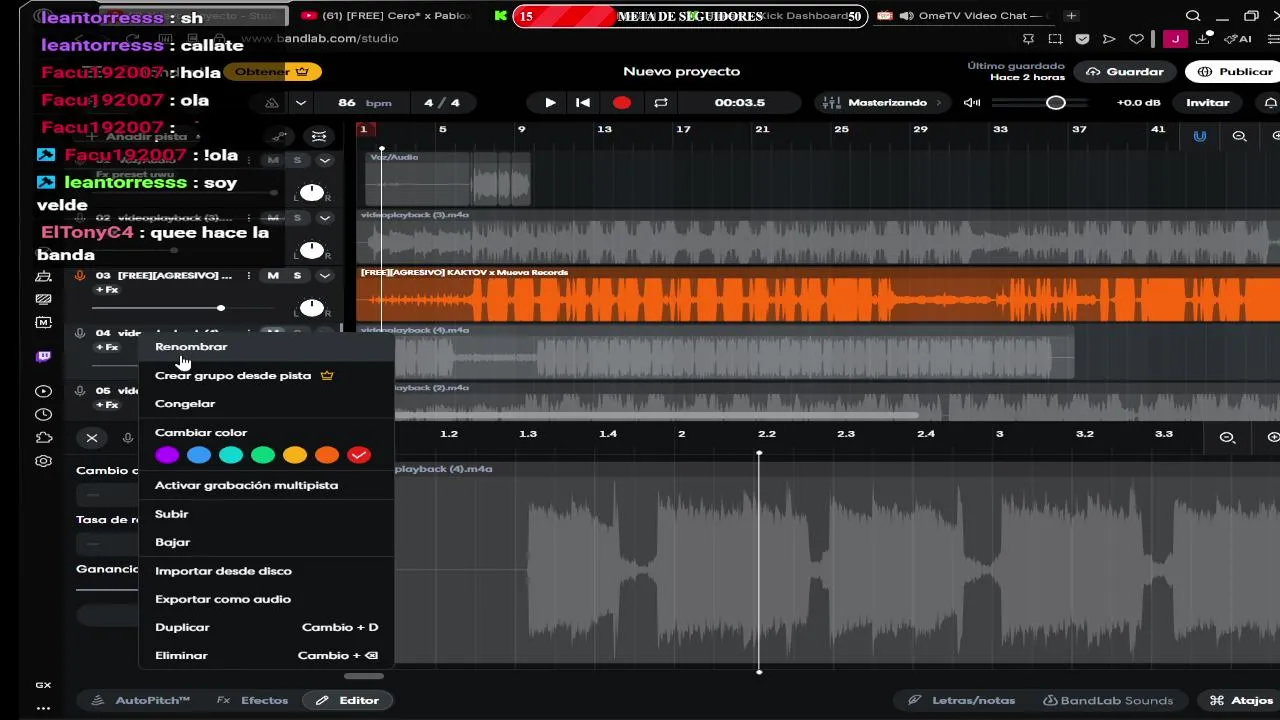Open BandLab Sounds library
1280x720 pixels.
[1108, 701]
